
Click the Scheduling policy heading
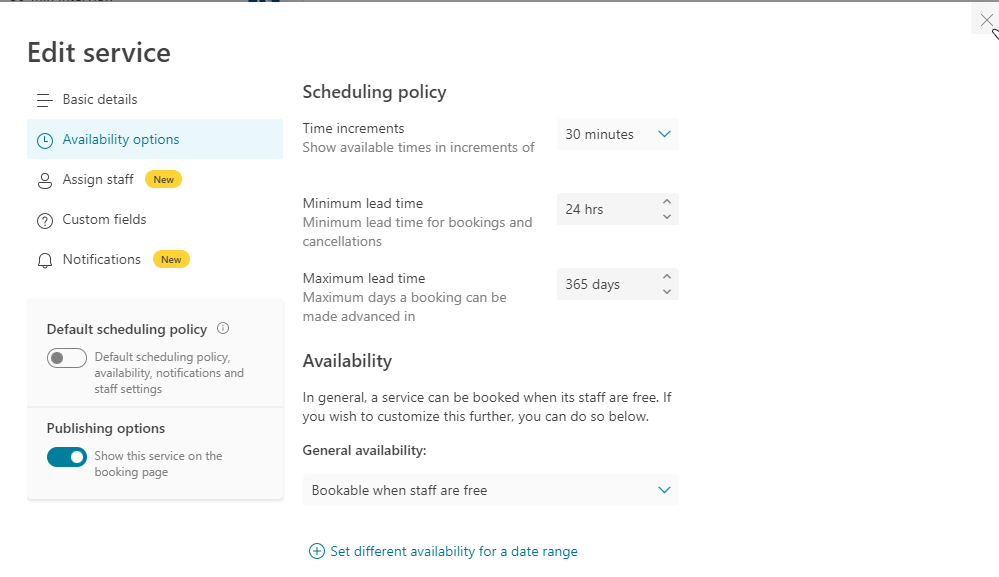[x=375, y=92]
